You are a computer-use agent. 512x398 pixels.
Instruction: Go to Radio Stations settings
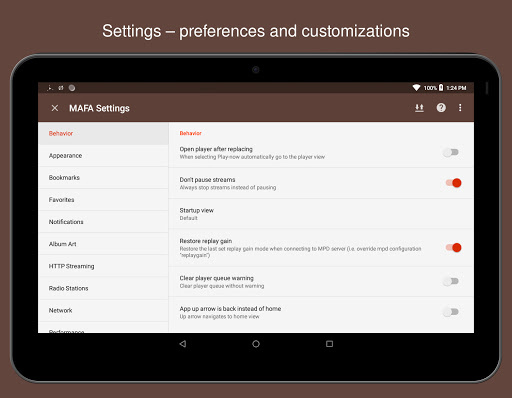[103, 288]
